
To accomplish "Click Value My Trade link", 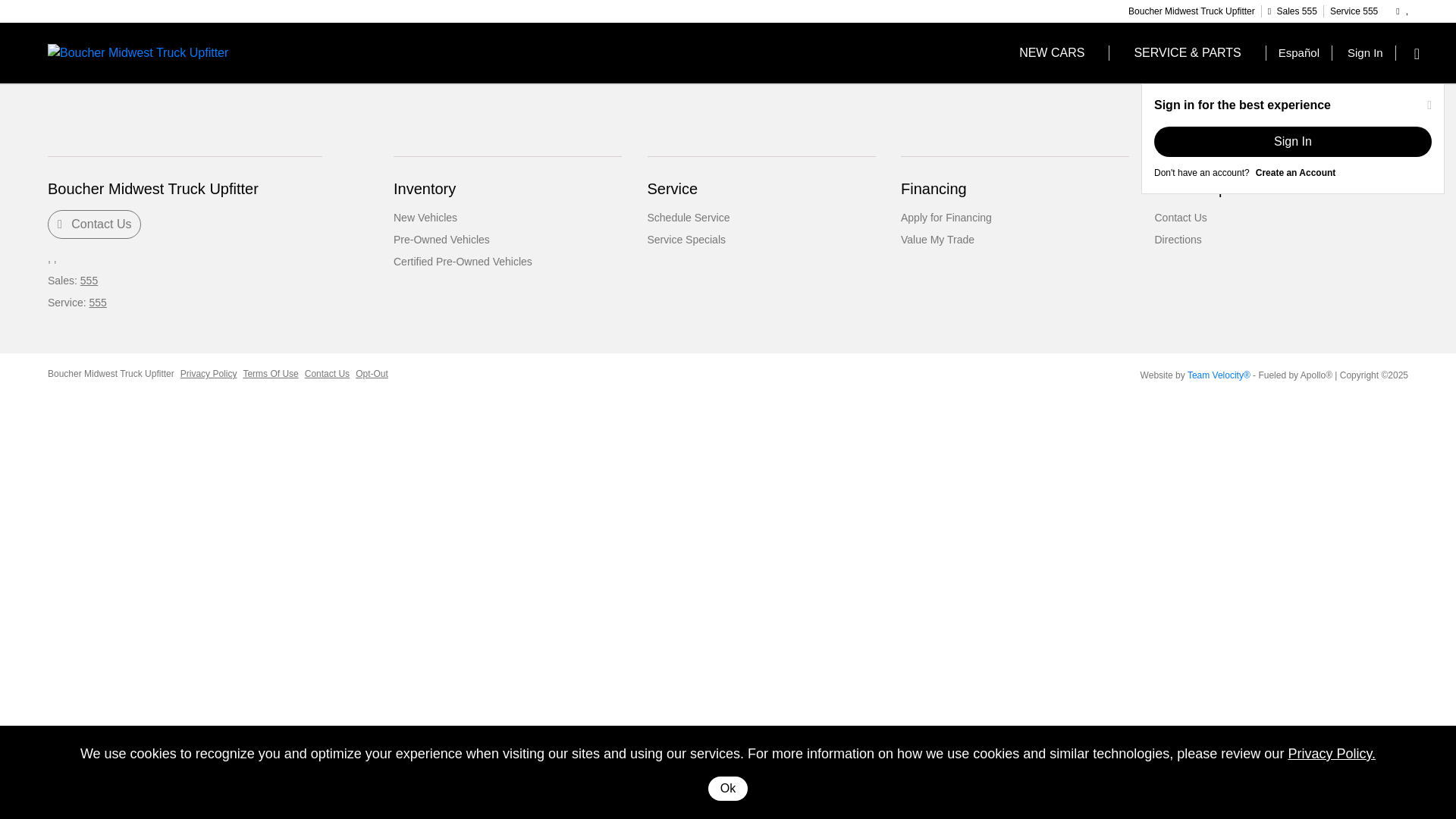I will click(937, 240).
